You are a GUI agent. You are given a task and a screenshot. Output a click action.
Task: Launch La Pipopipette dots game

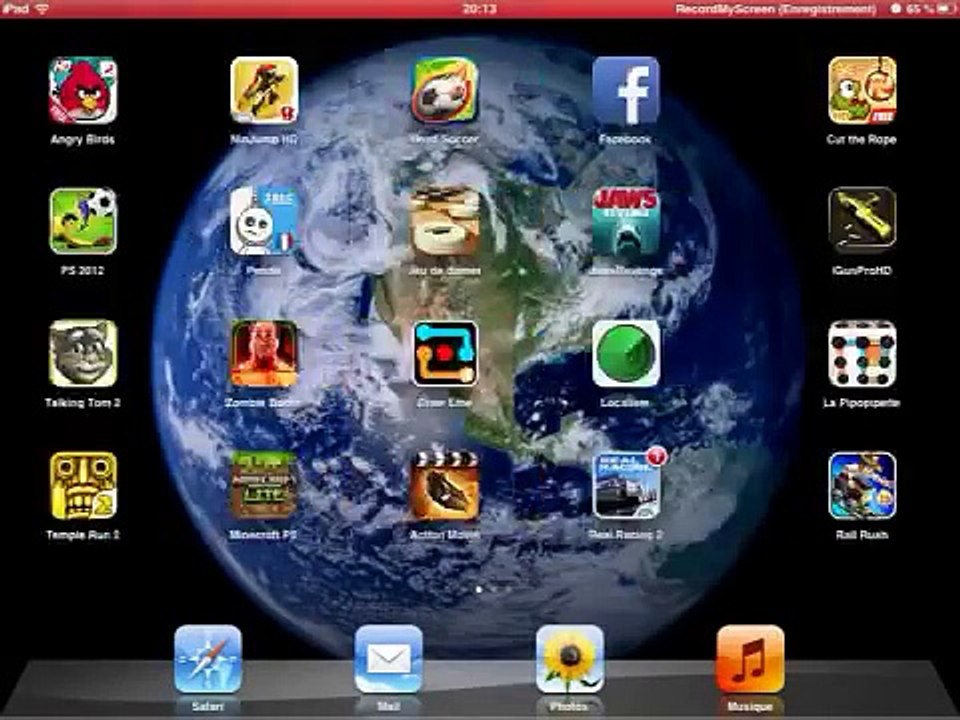862,353
